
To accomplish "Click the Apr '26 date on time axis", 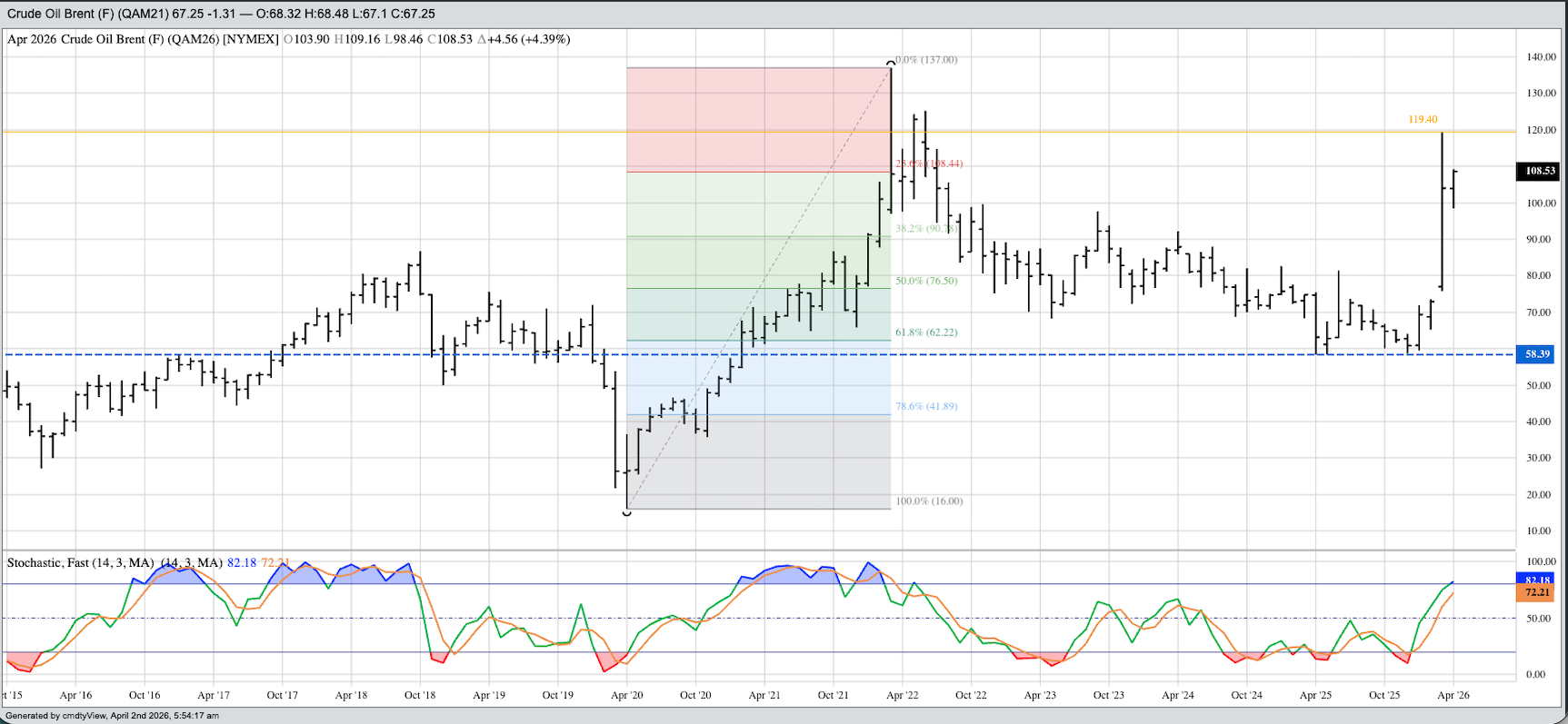I will 1453,695.
